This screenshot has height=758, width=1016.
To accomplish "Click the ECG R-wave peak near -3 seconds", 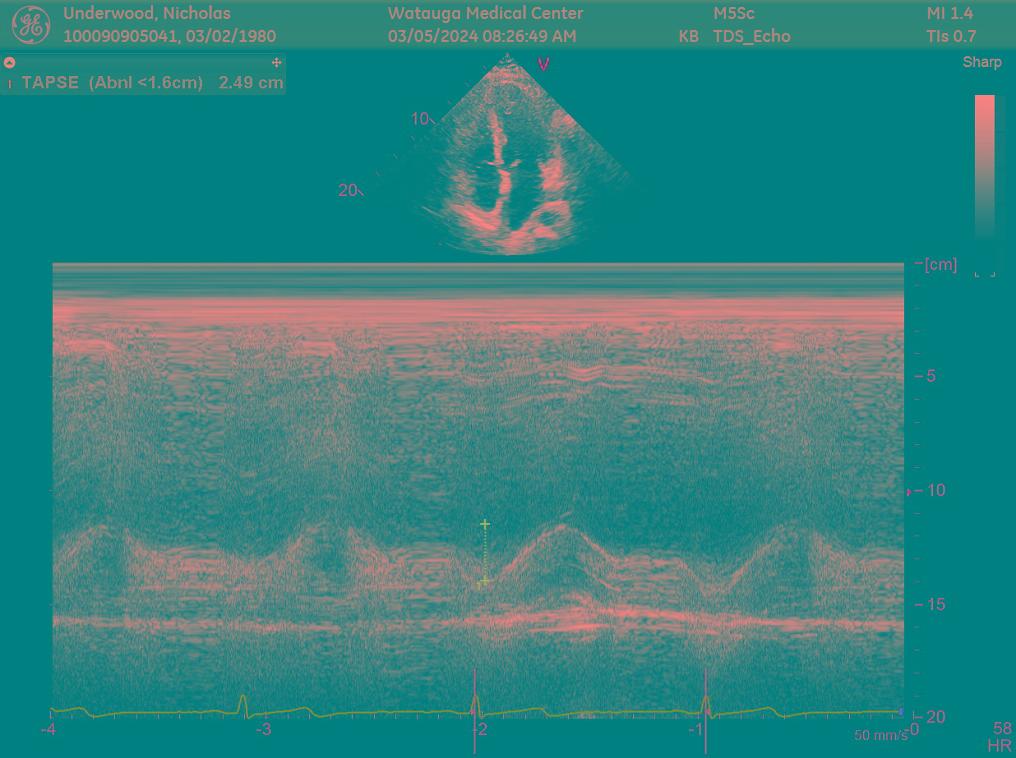I will point(244,703).
